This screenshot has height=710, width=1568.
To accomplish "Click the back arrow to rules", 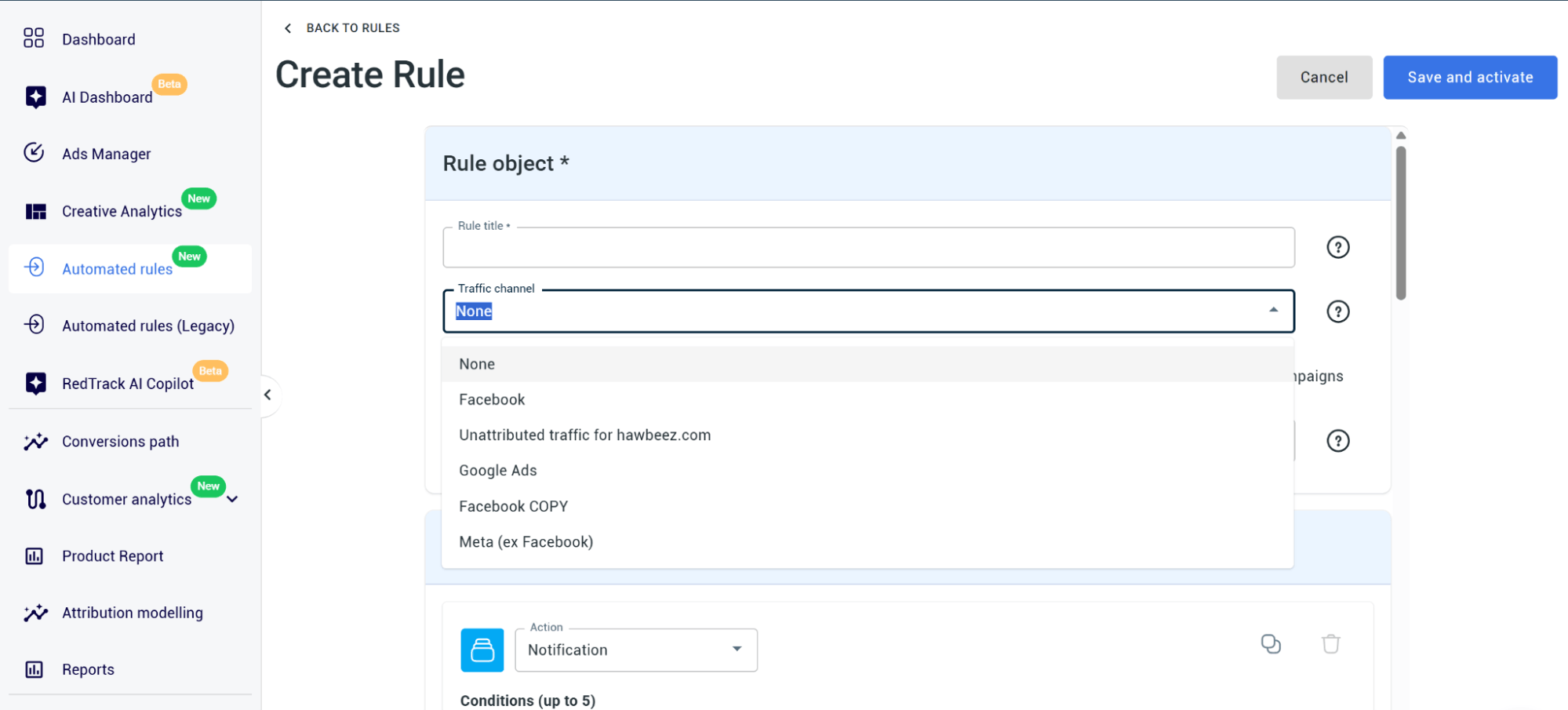I will [288, 28].
